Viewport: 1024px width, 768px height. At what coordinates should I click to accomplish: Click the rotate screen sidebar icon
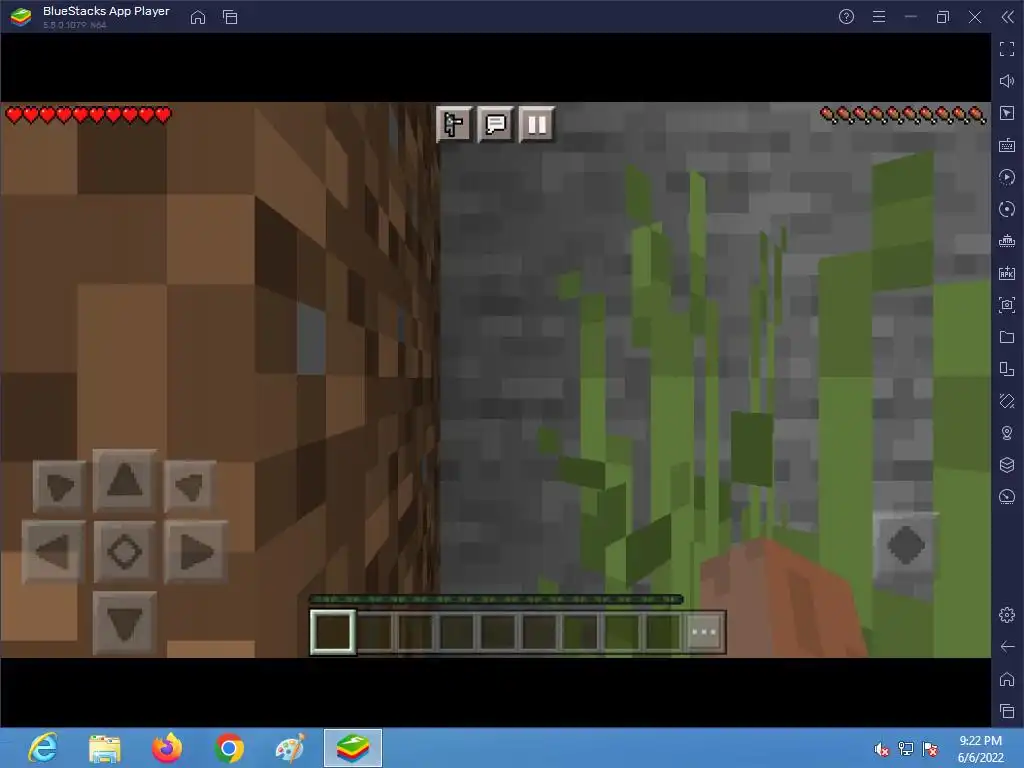(x=1007, y=401)
